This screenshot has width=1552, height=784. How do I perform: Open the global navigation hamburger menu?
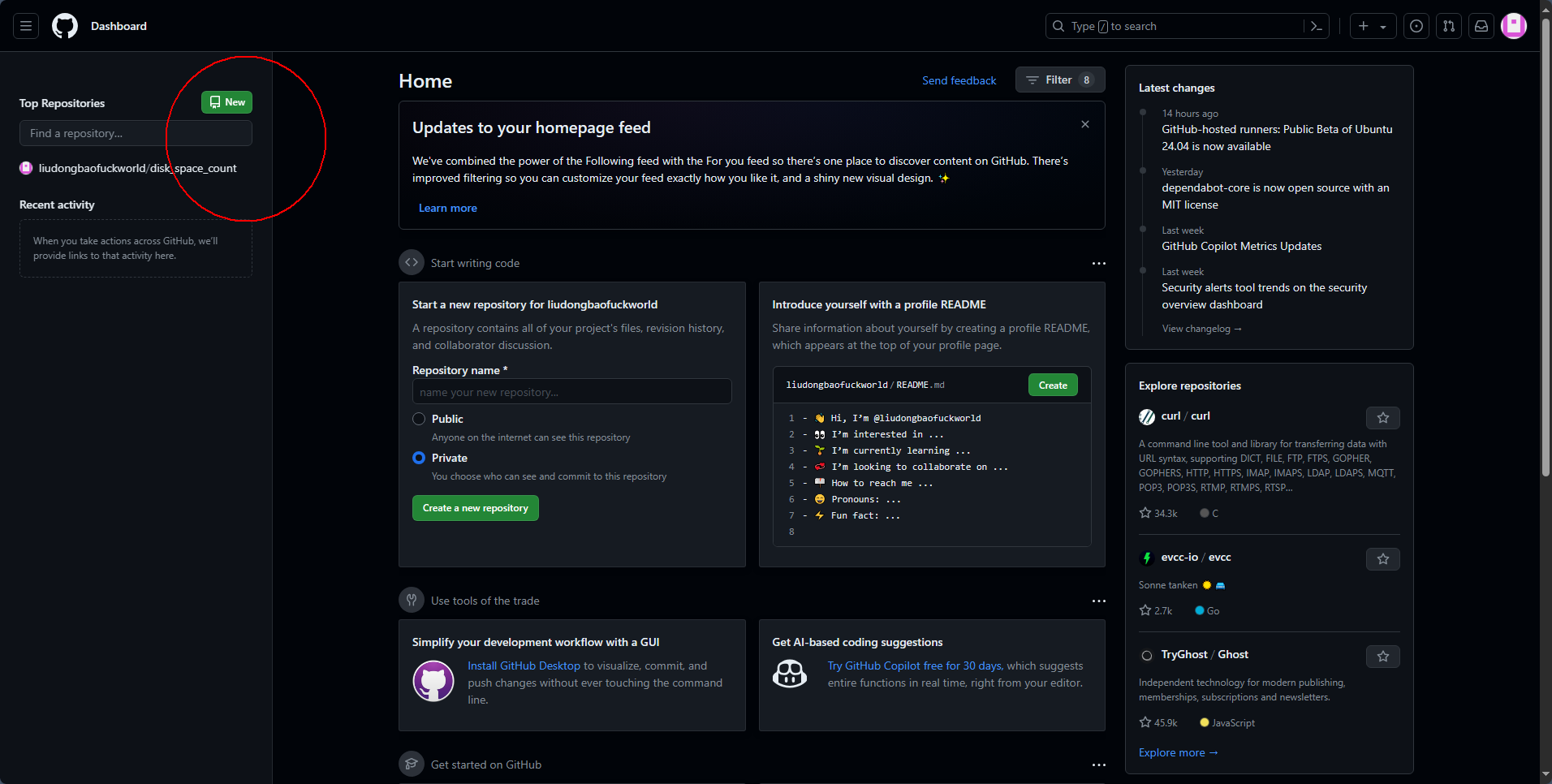(26, 26)
